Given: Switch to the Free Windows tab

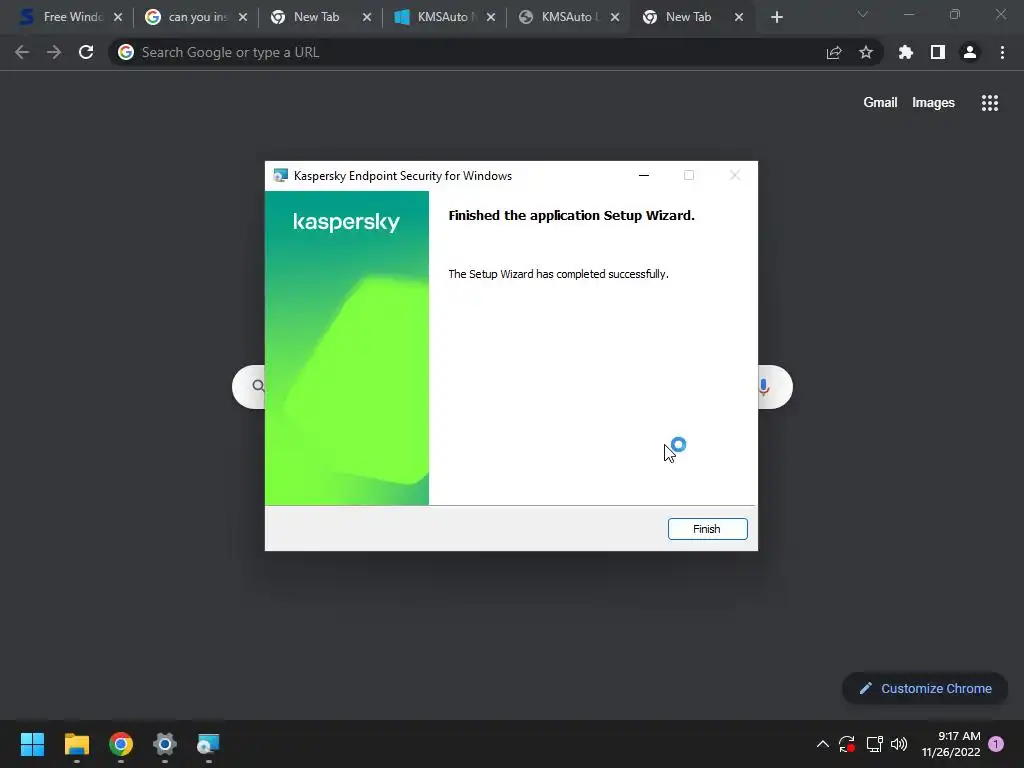Looking at the screenshot, I should click(x=70, y=17).
